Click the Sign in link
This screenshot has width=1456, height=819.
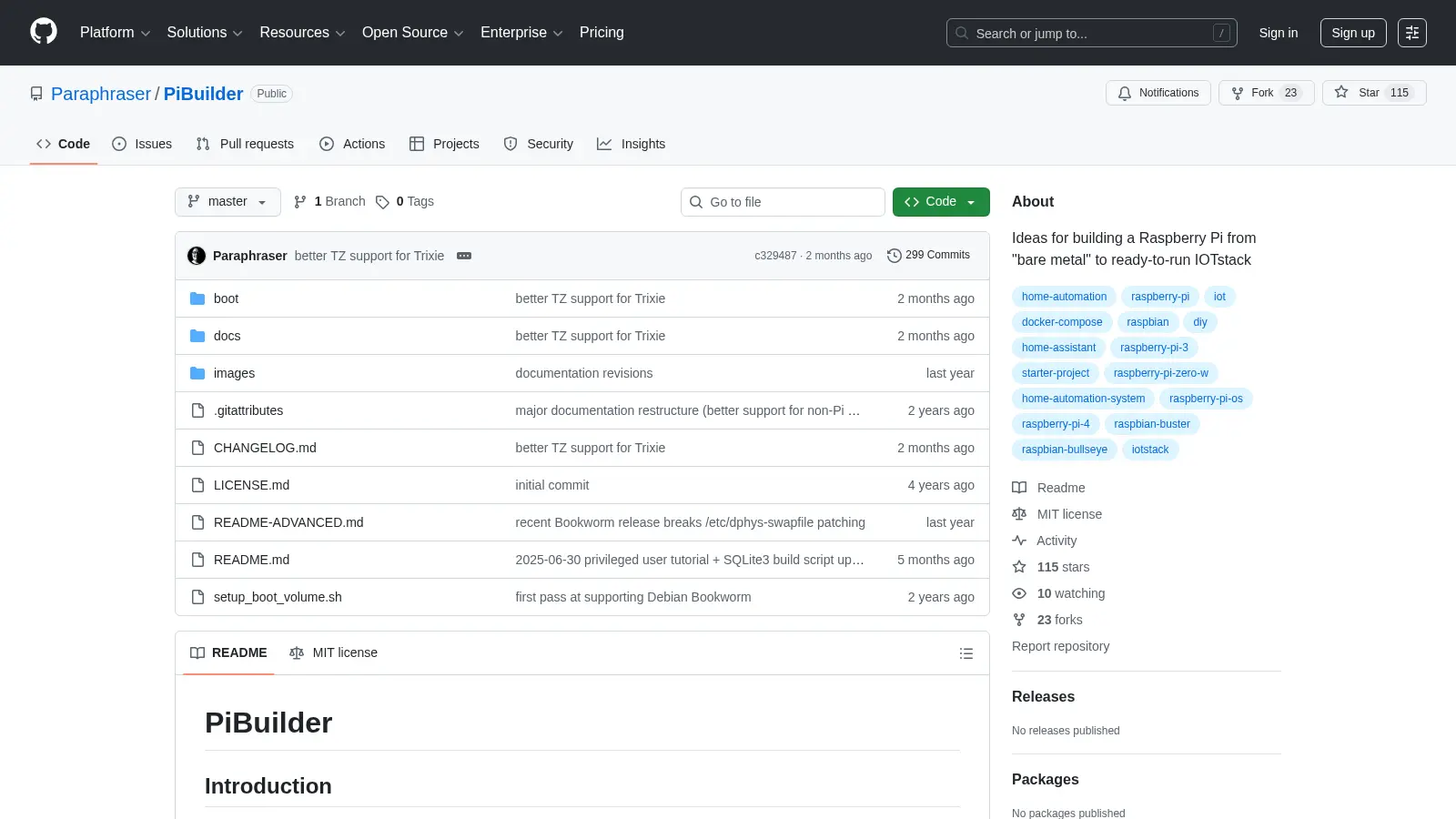1279,33
